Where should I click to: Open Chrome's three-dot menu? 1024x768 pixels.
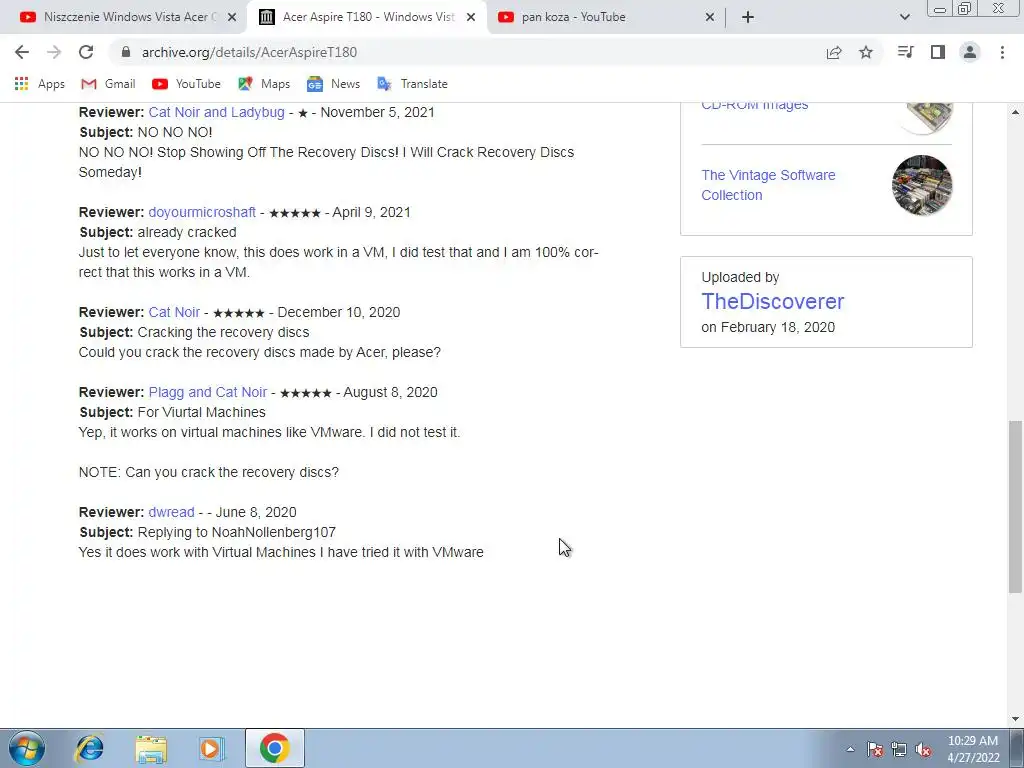click(x=1002, y=52)
